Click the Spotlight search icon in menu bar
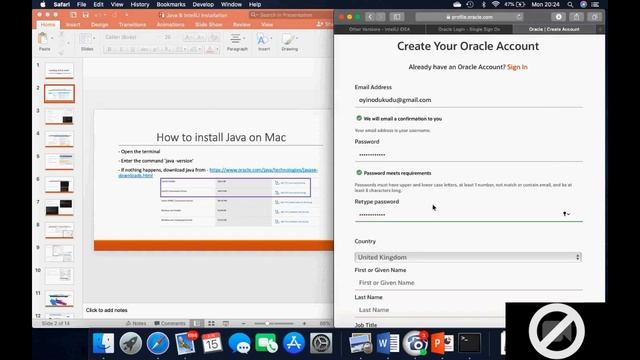Viewport: 640px width, 360px height. pyautogui.click(x=570, y=4)
